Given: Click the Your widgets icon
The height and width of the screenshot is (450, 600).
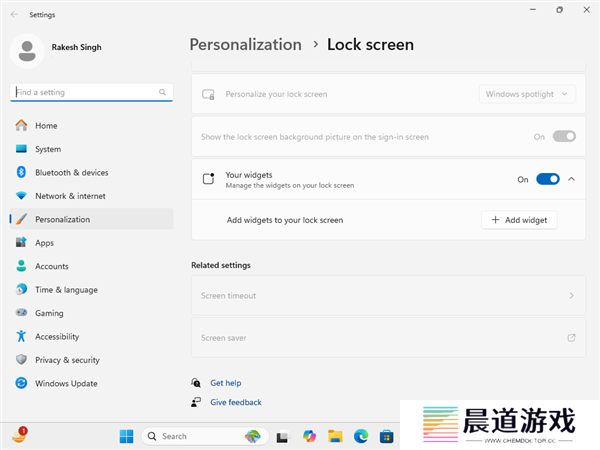Looking at the screenshot, I should click(x=208, y=179).
